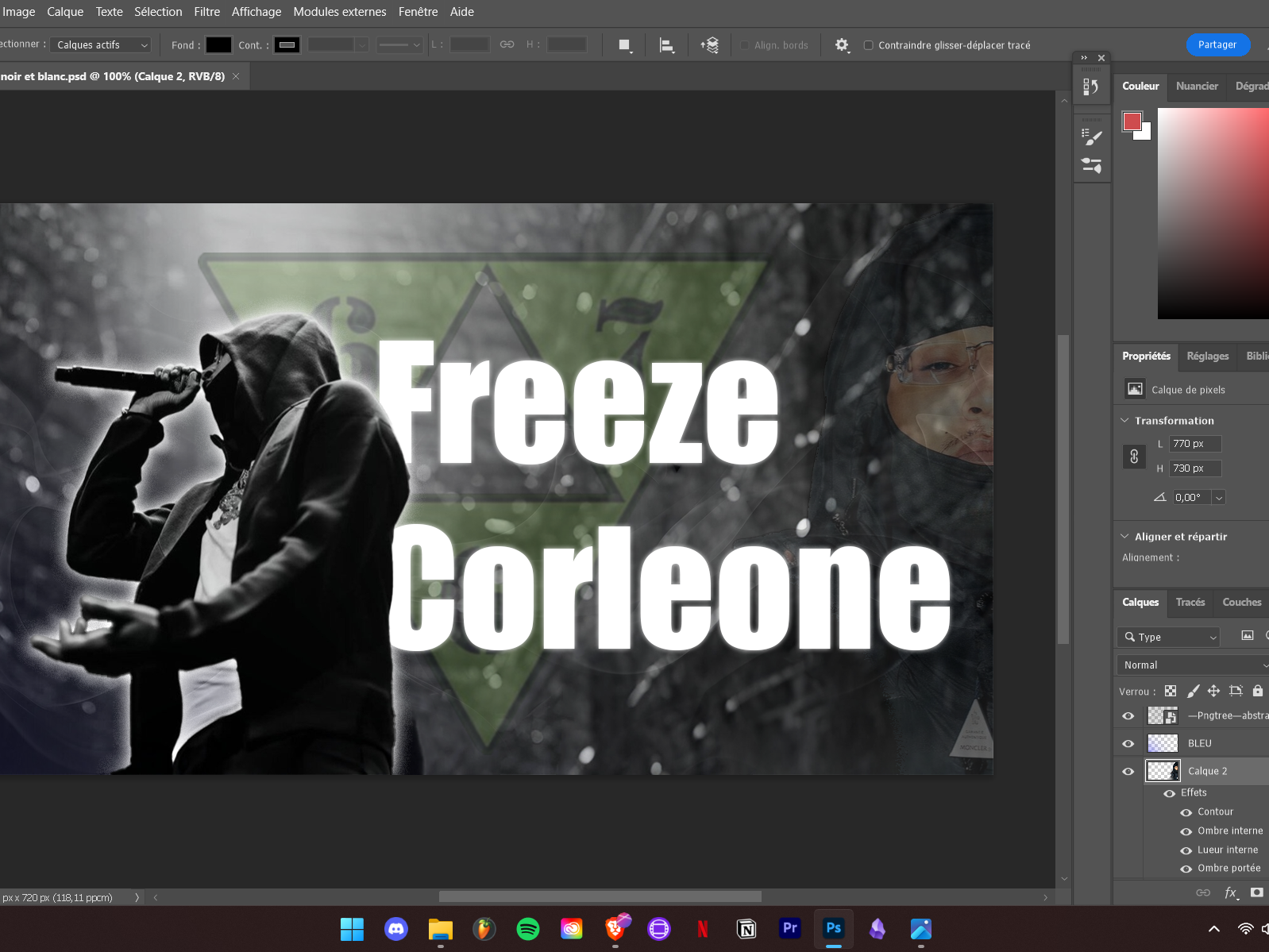Close the collapsed side panel dock

click(1101, 57)
